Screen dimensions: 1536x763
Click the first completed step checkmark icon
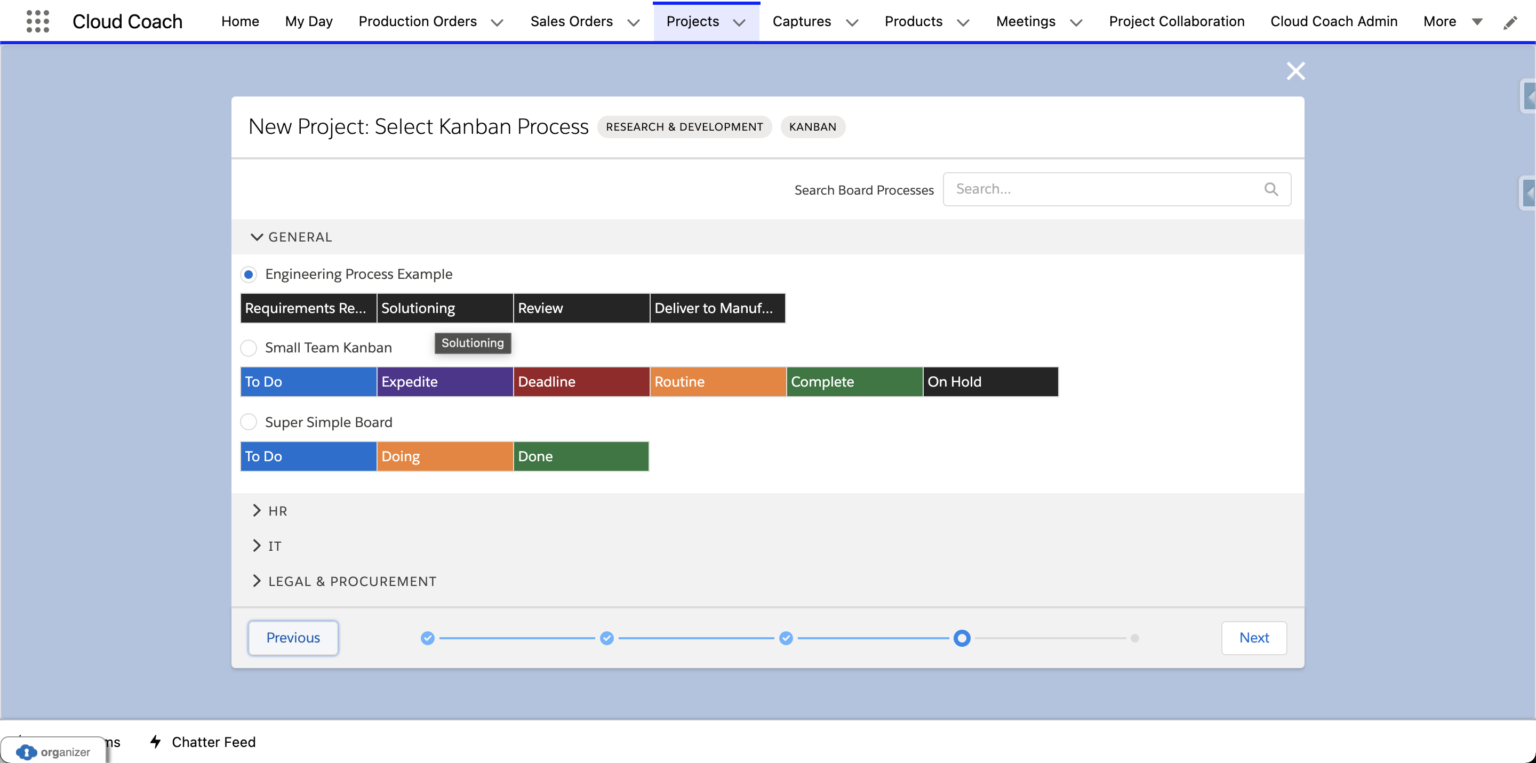click(x=427, y=637)
